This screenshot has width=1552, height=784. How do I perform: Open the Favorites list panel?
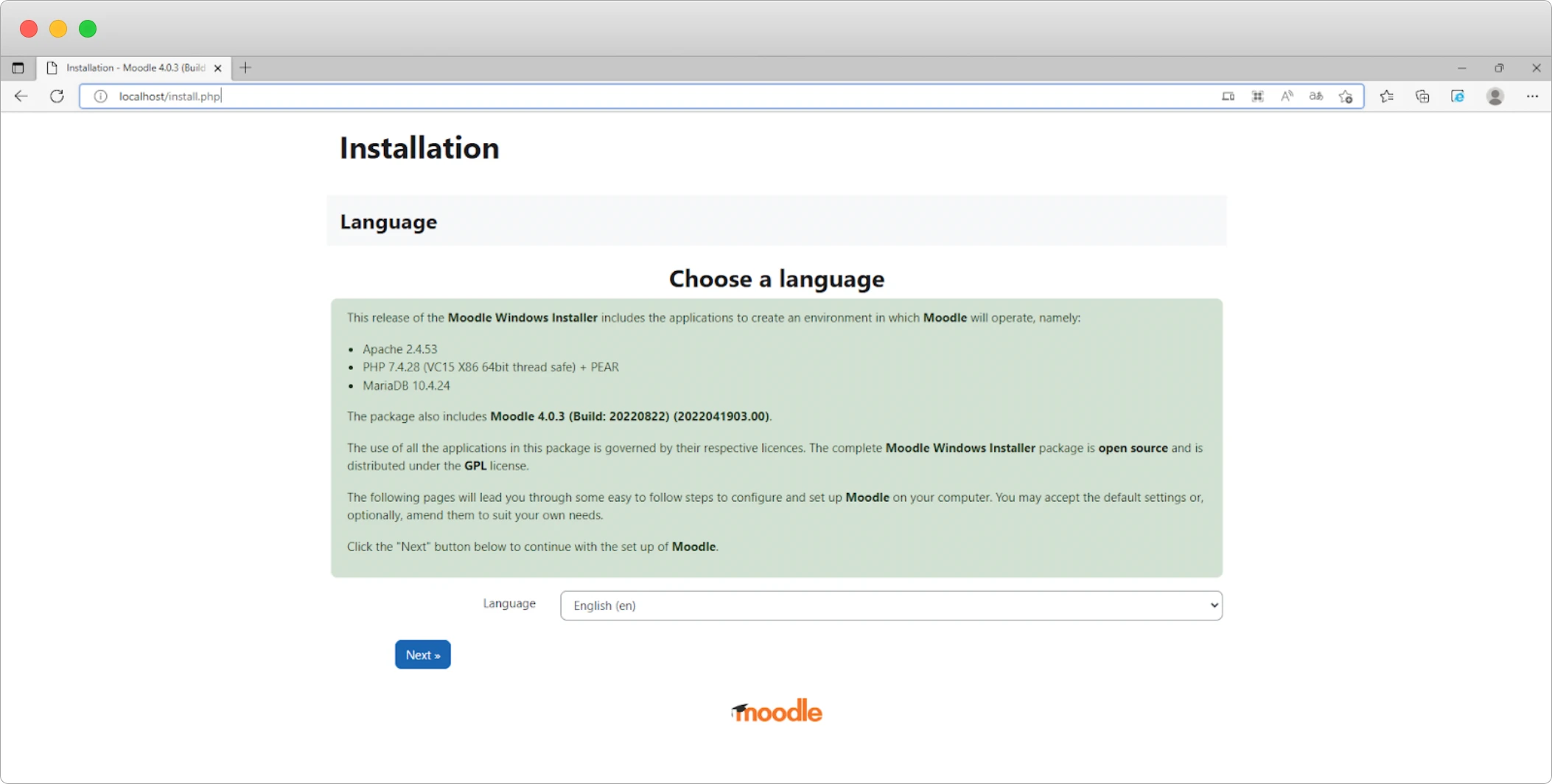(1387, 97)
